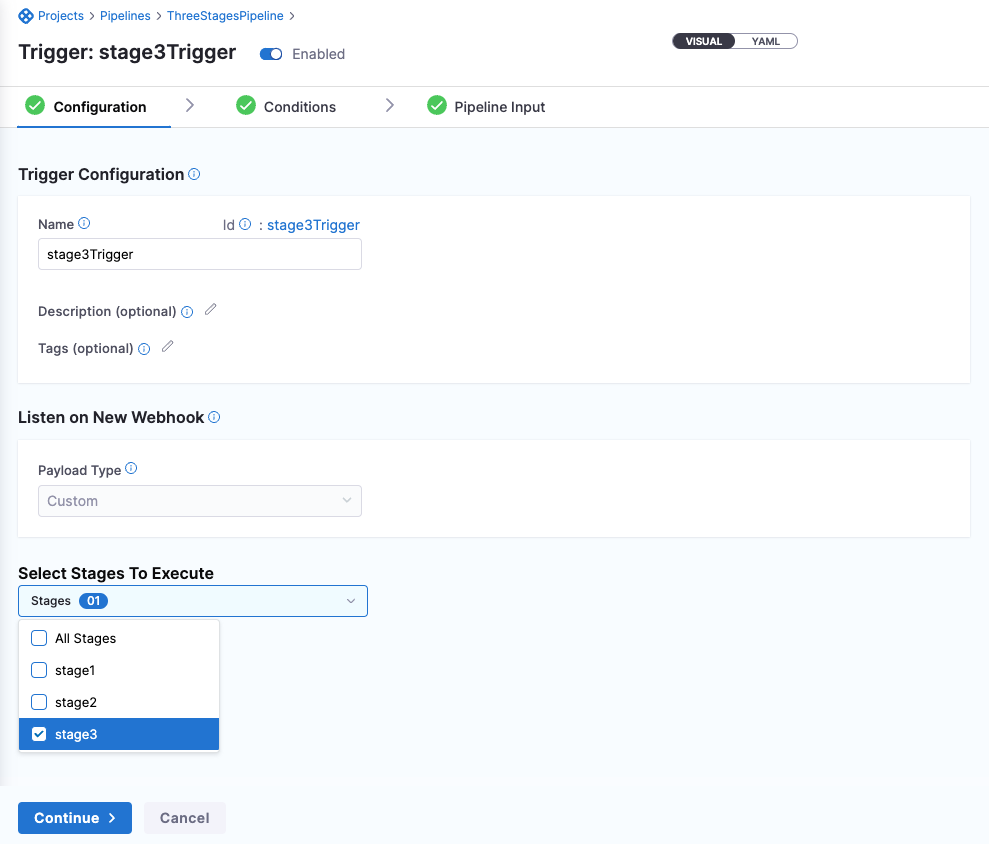Switch to YAML view

[x=766, y=41]
